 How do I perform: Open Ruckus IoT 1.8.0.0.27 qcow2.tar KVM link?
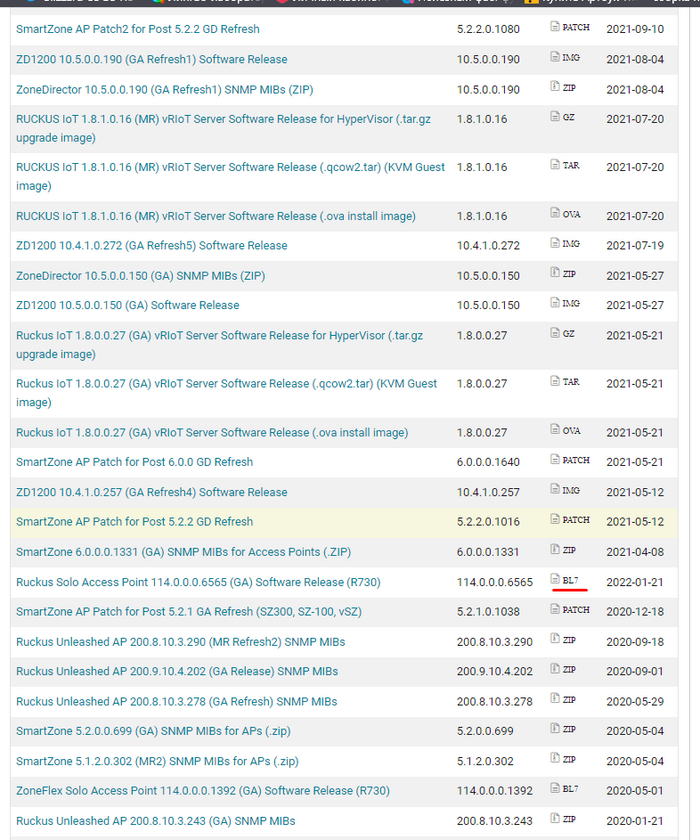(227, 393)
